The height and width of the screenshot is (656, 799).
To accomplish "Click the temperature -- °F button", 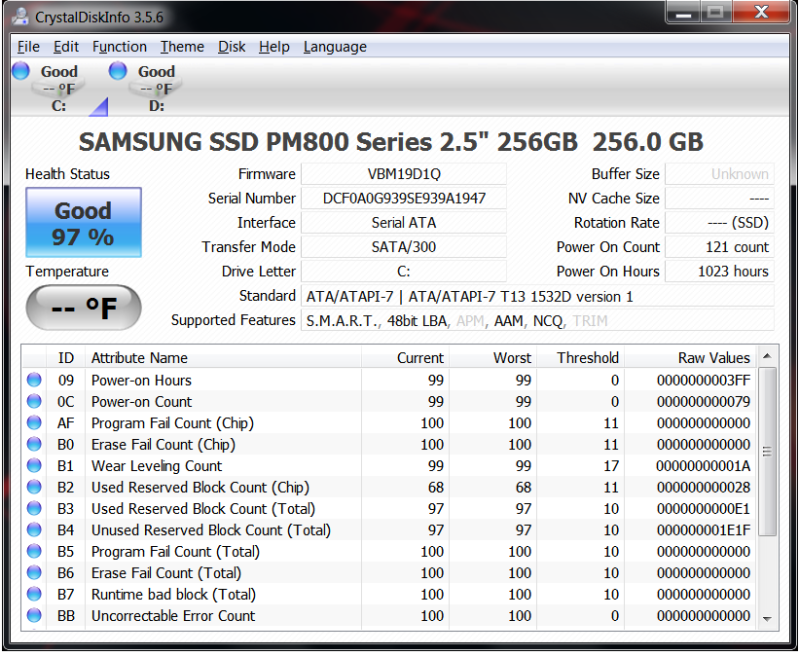I will click(84, 307).
